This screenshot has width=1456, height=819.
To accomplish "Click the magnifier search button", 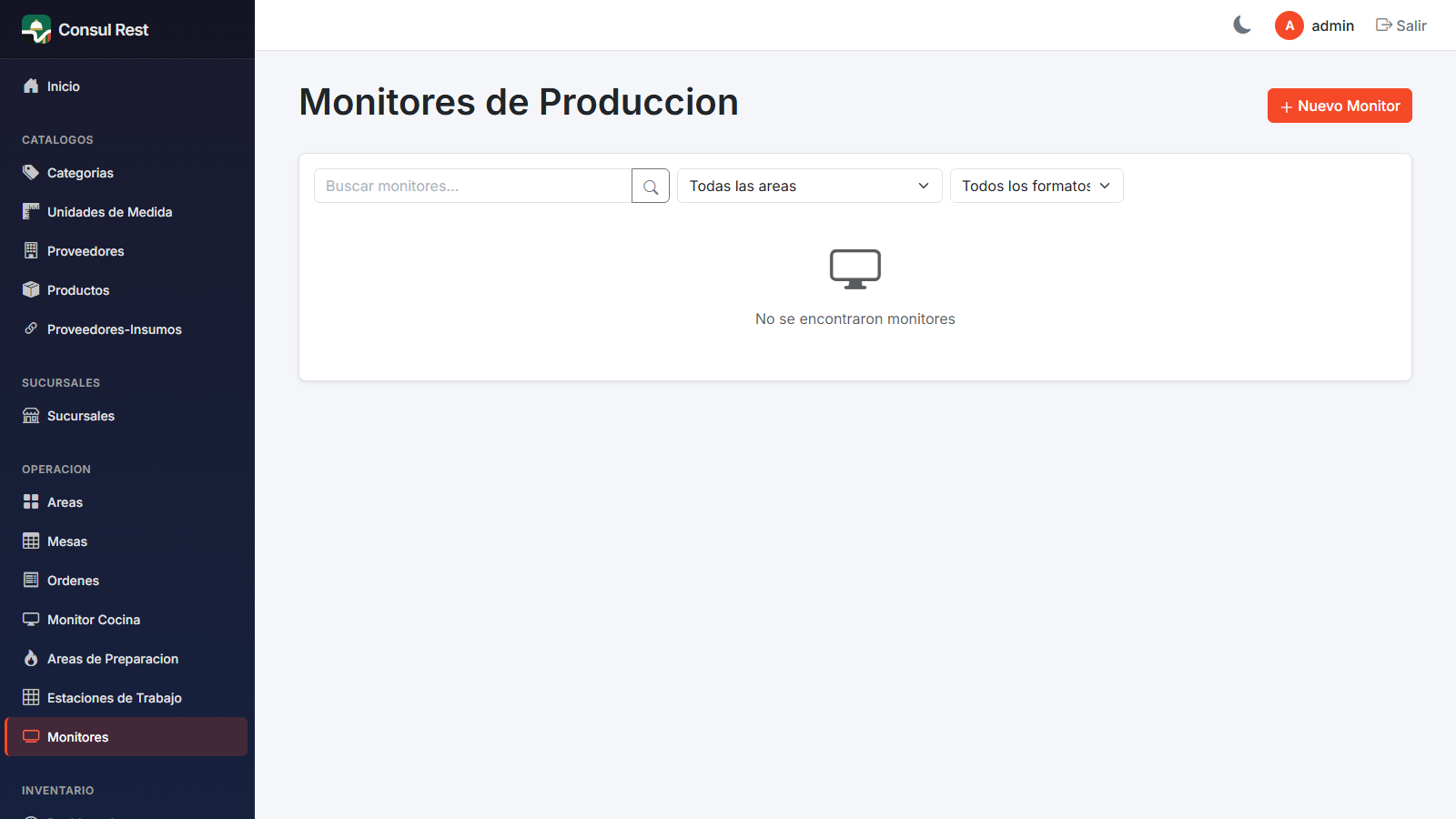I will pos(651,186).
